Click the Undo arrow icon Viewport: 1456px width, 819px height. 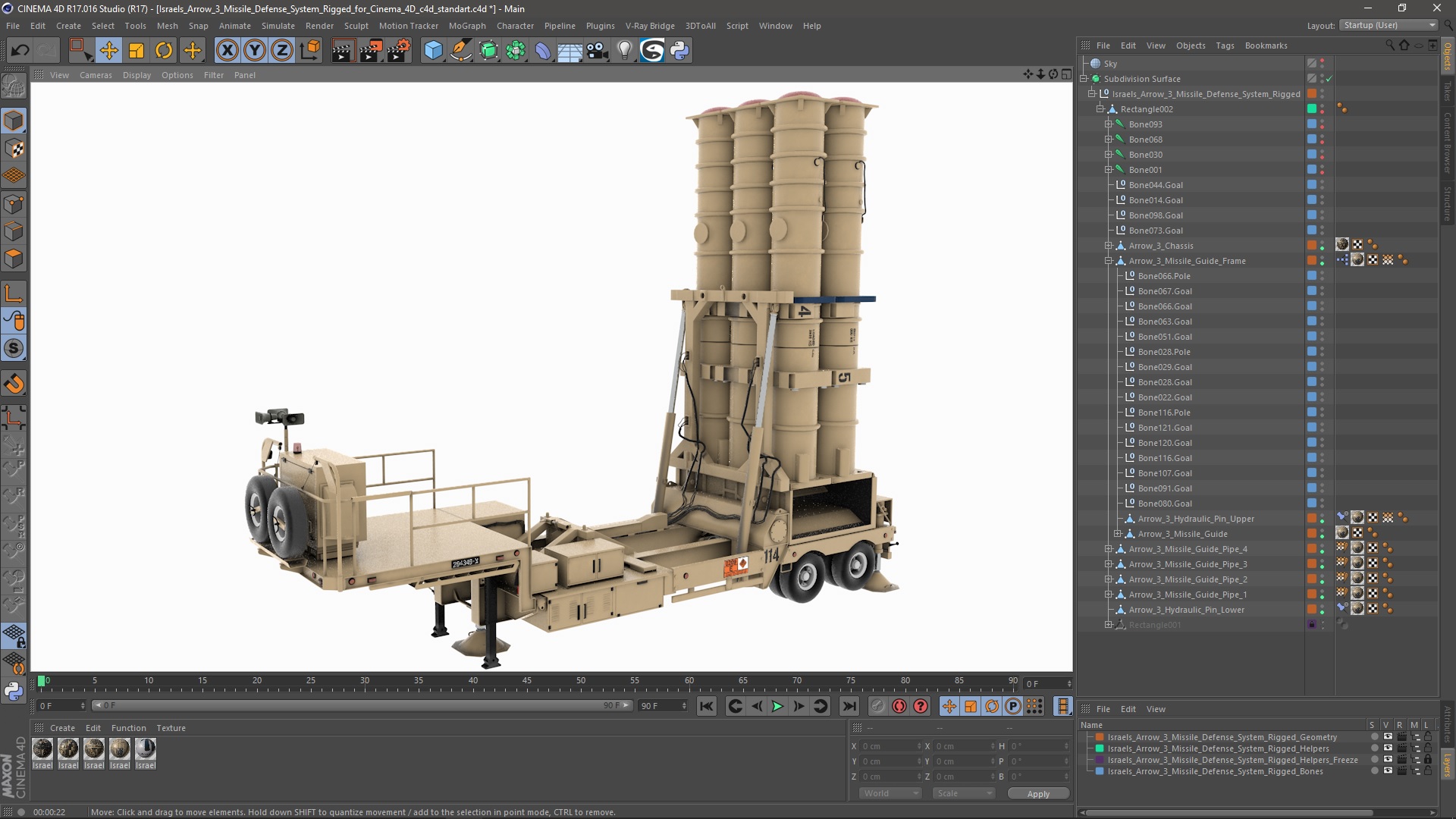[x=20, y=51]
